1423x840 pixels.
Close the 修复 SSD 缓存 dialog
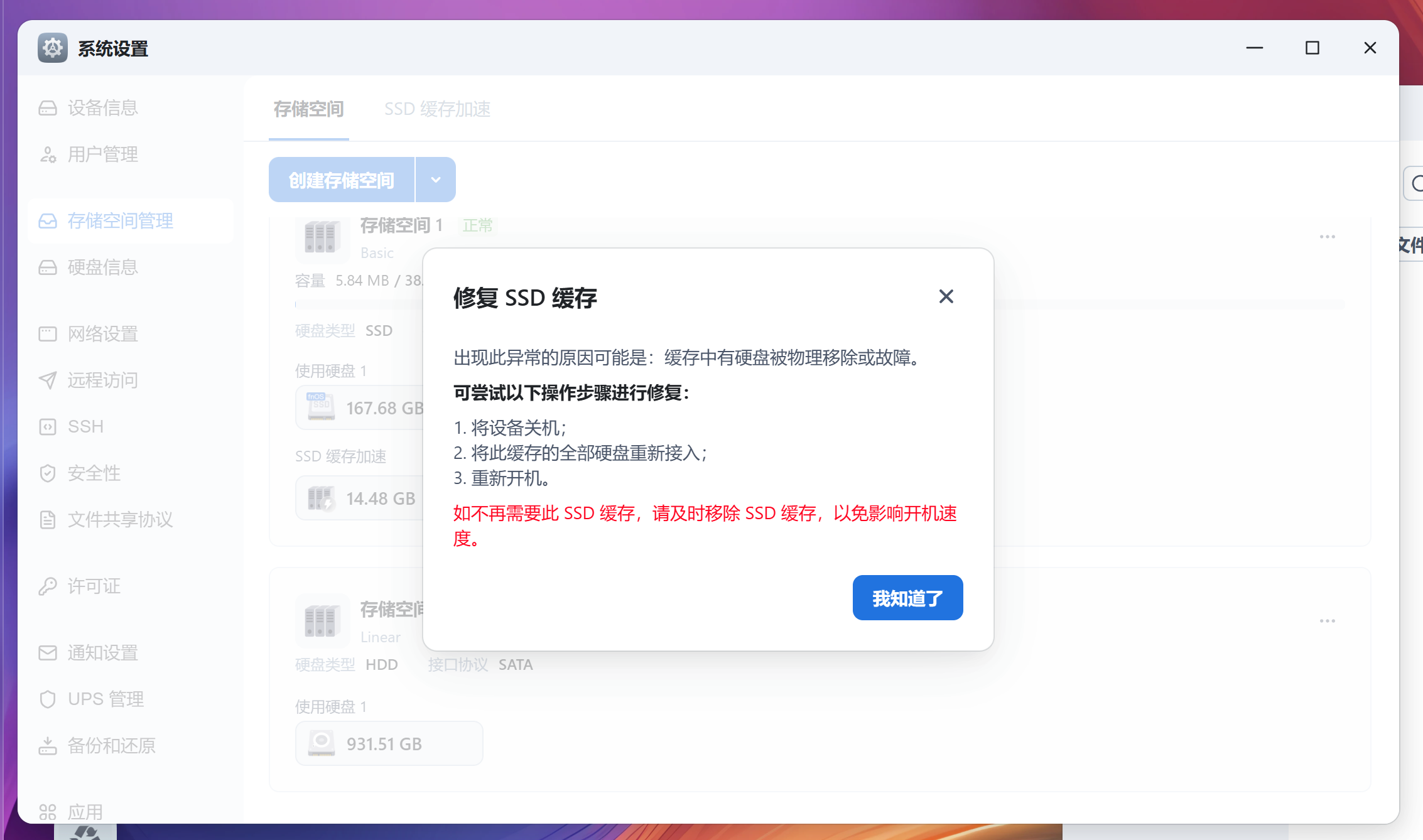[x=946, y=296]
